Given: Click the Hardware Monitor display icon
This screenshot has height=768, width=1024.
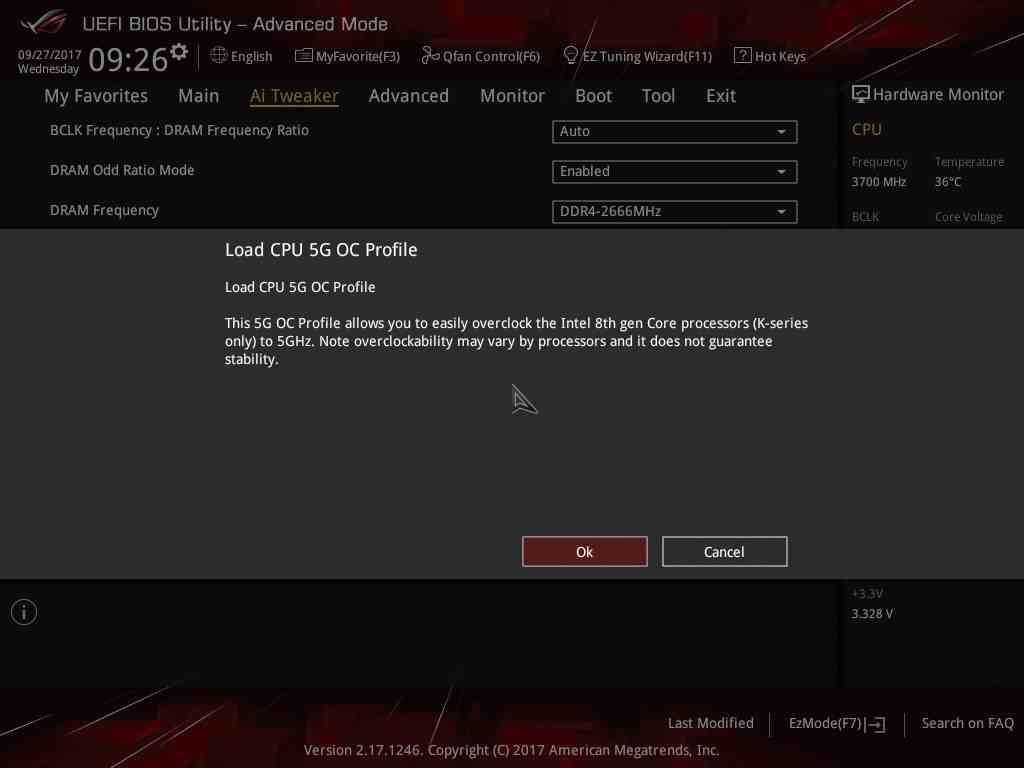Looking at the screenshot, I should [860, 94].
